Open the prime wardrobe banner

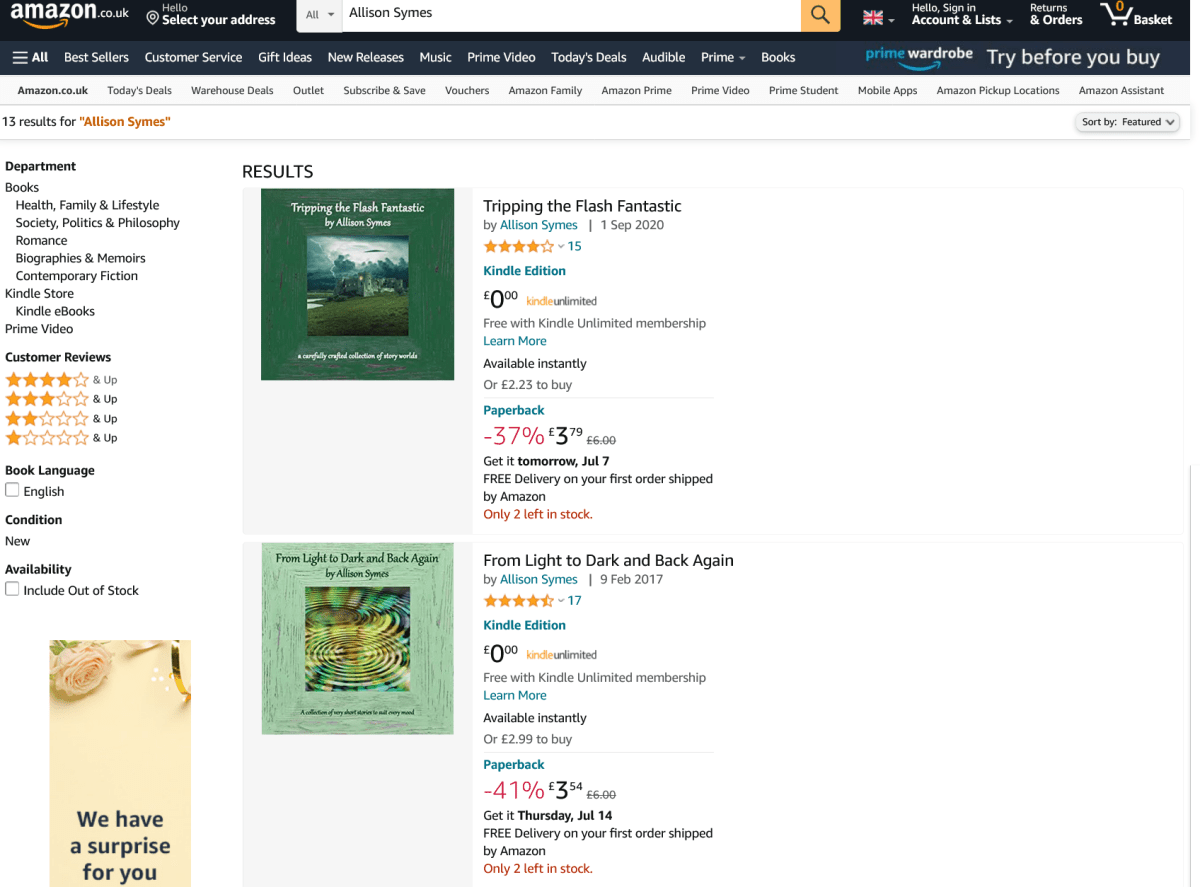pyautogui.click(x=1012, y=57)
